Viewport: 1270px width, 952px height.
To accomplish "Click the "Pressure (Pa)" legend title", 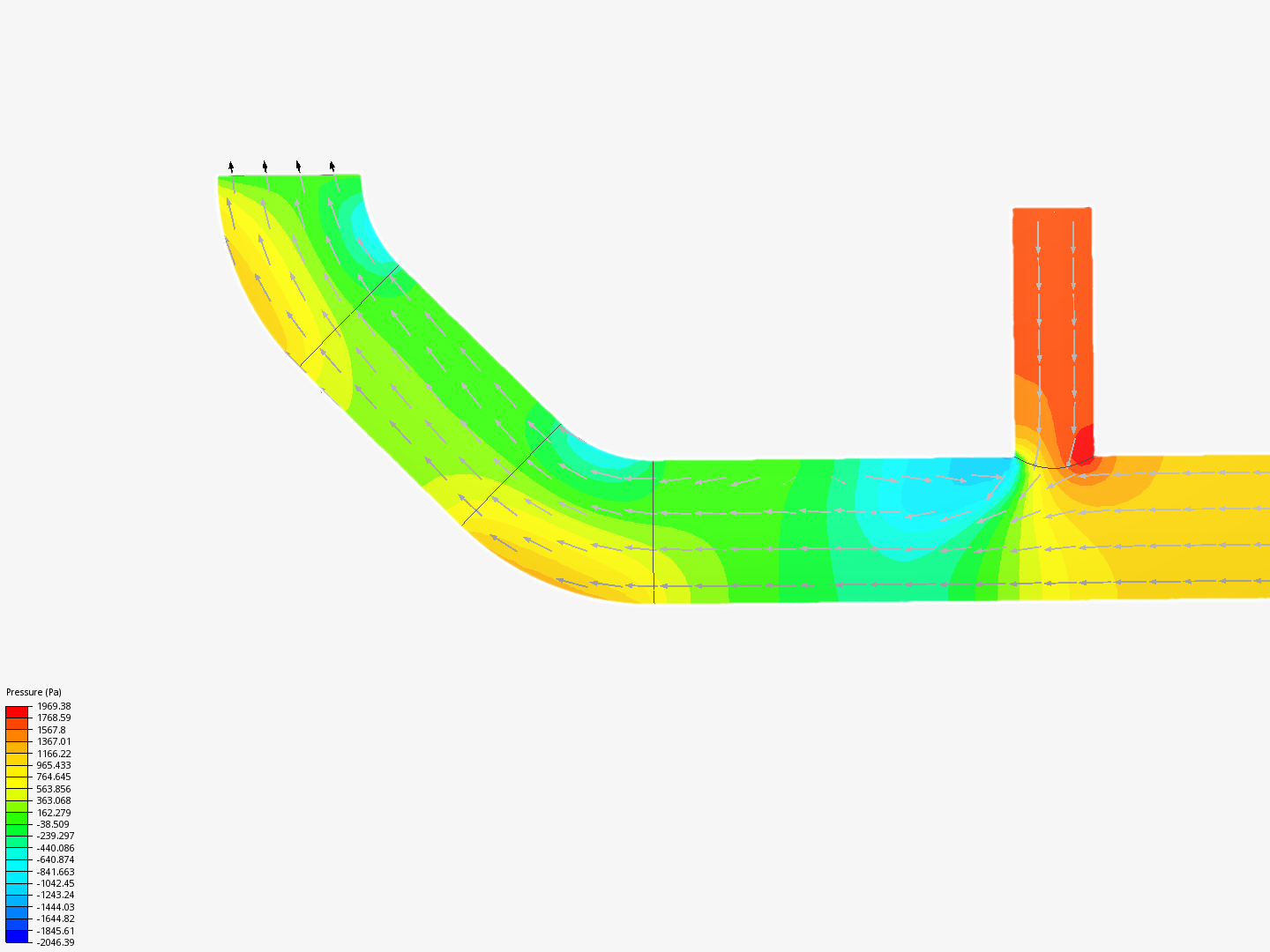I will 34,692.
